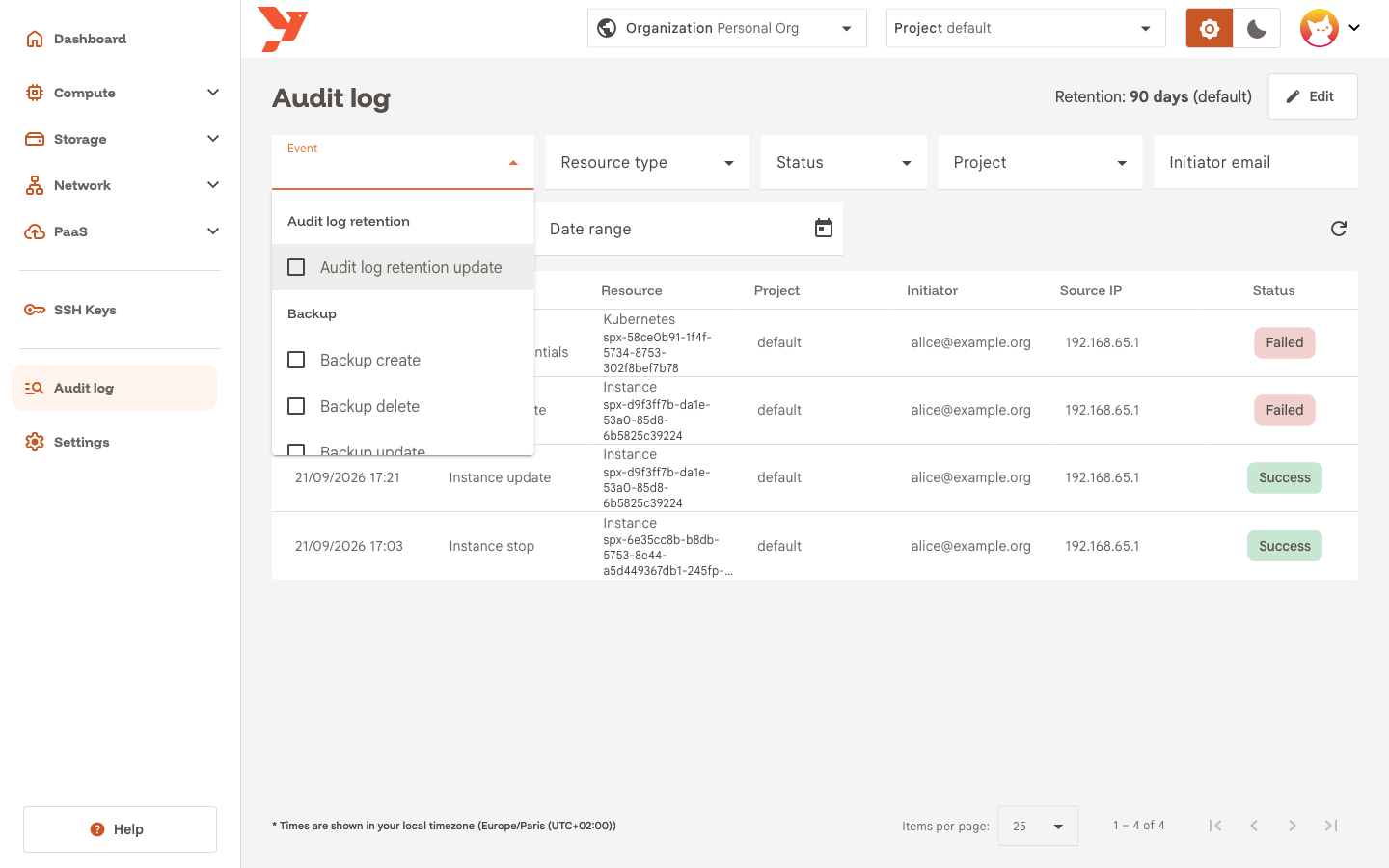Open SSH Keys page
1389x868 pixels.
click(x=120, y=310)
